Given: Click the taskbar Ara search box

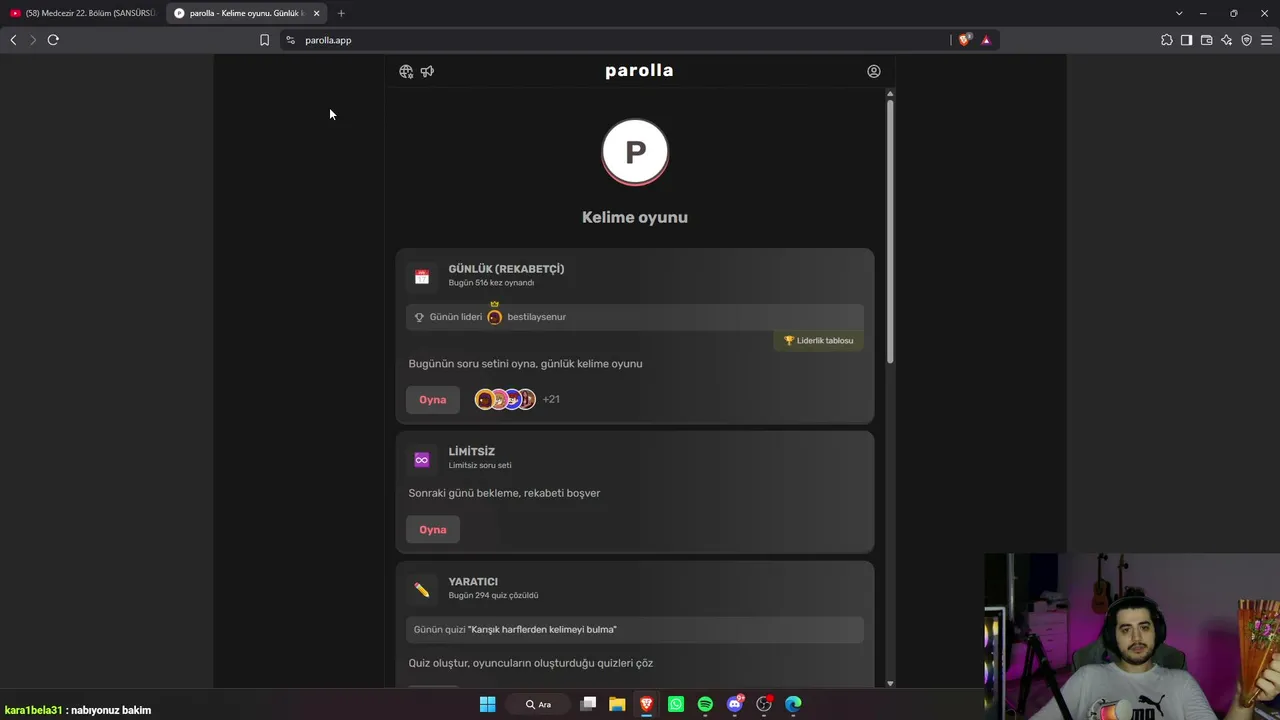Looking at the screenshot, I should pos(538,704).
